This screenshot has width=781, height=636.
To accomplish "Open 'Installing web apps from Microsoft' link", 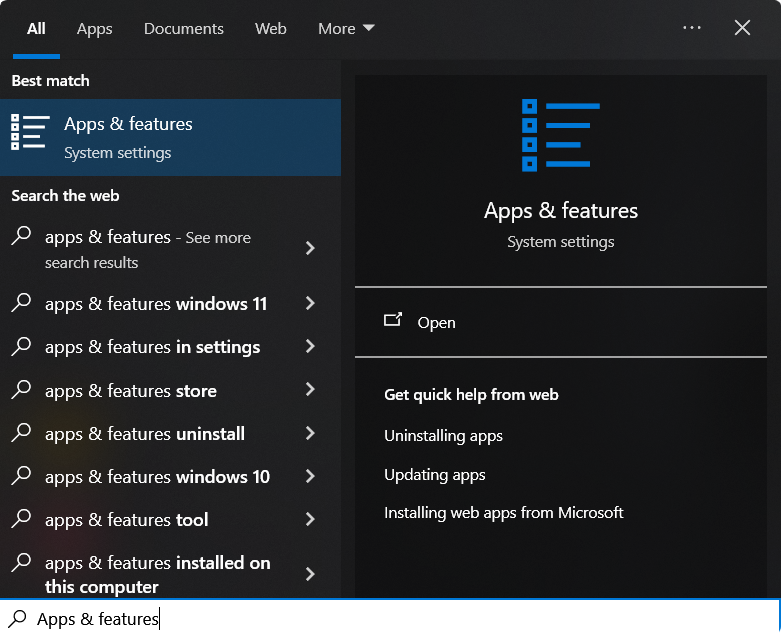I will tap(504, 512).
